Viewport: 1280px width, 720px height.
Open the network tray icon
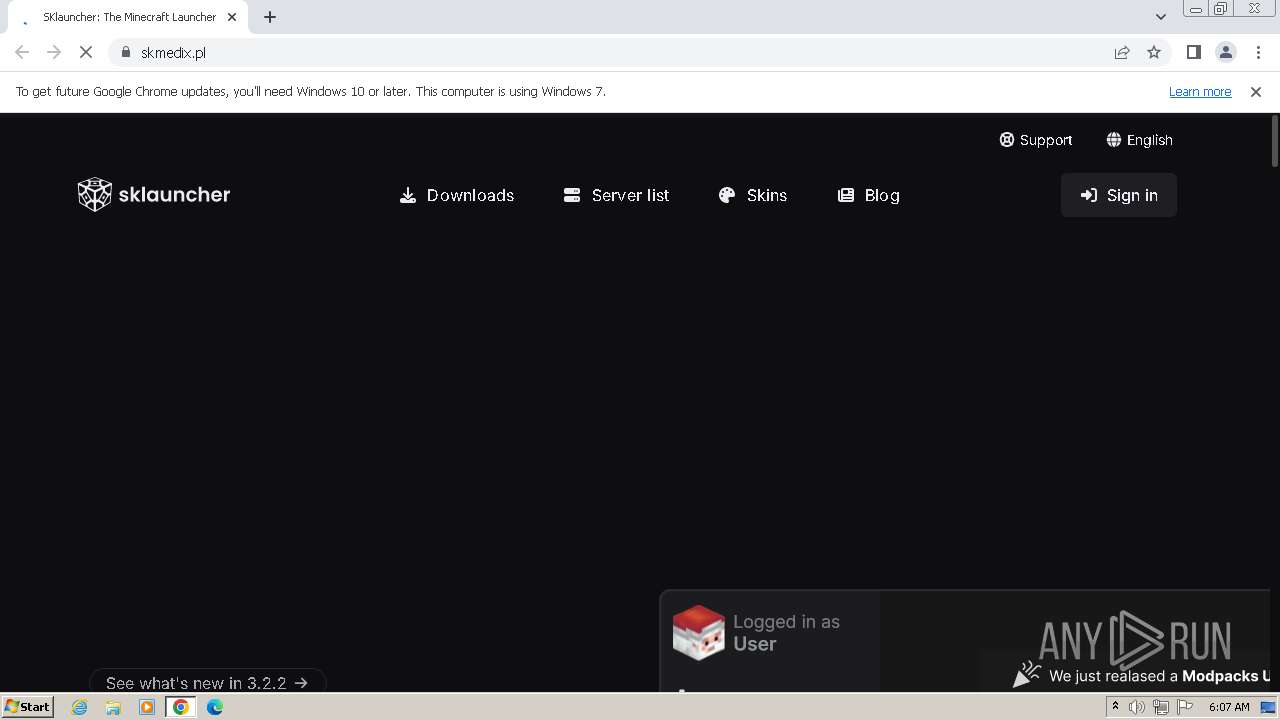pyautogui.click(x=1161, y=707)
